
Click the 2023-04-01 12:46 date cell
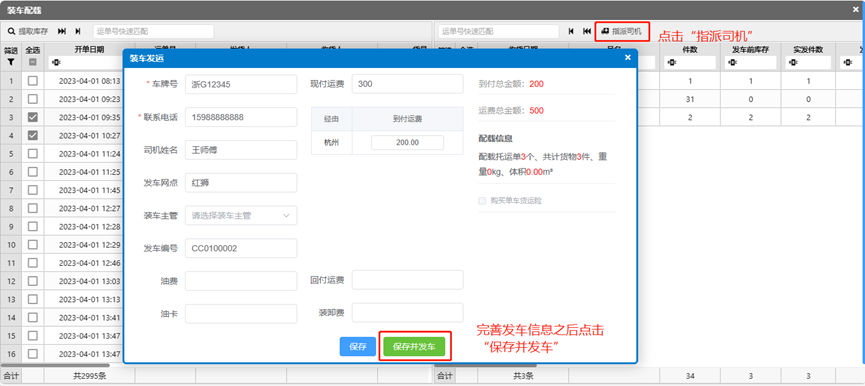tap(89, 263)
